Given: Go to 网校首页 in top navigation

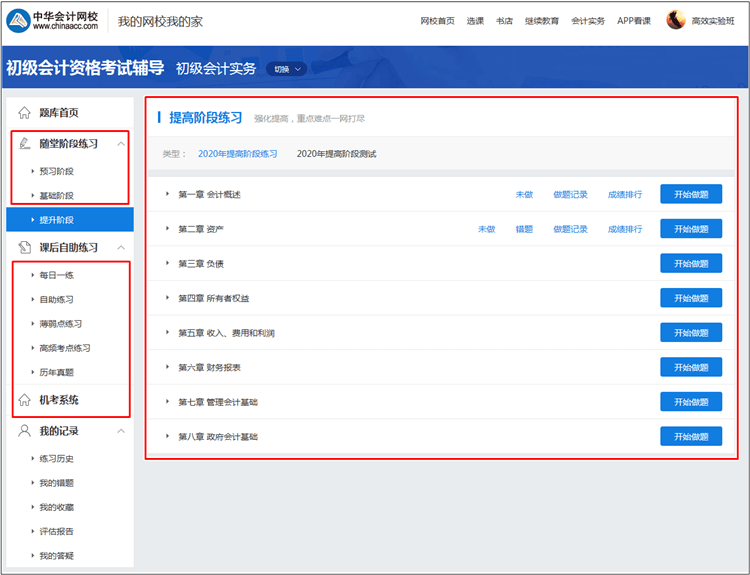Looking at the screenshot, I should tap(437, 21).
